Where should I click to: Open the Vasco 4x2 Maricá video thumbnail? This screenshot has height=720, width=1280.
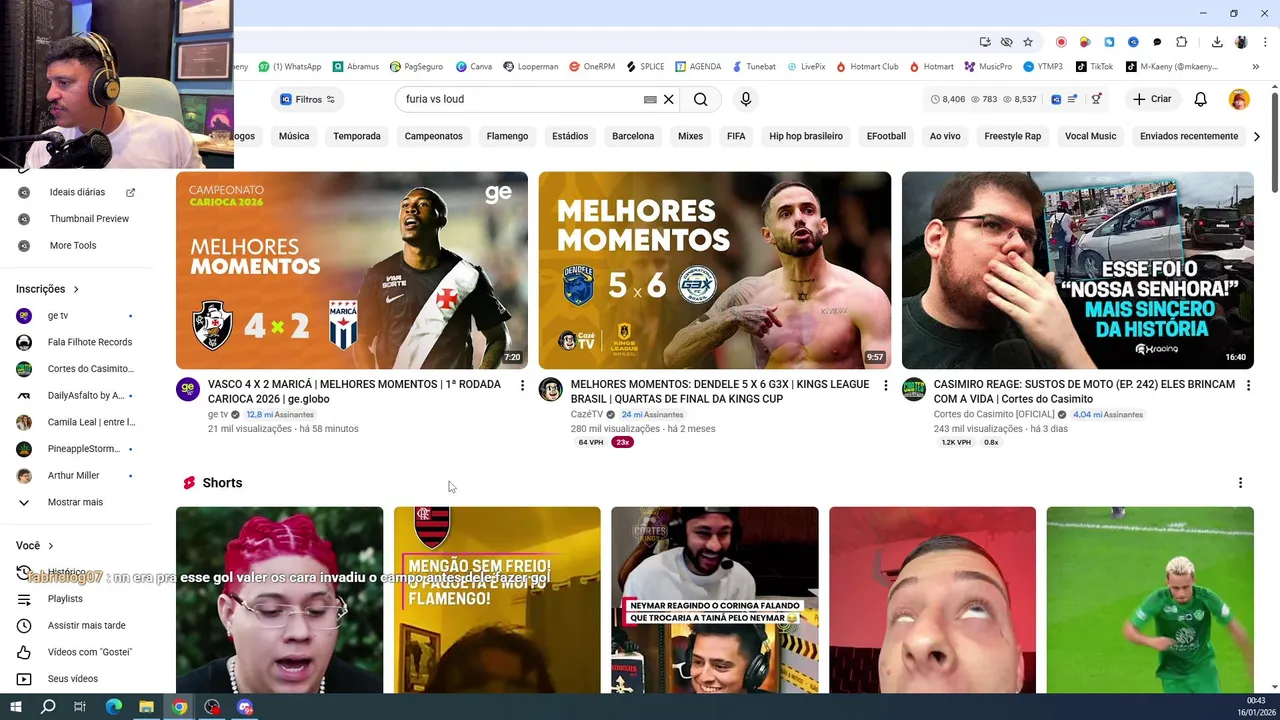point(352,270)
